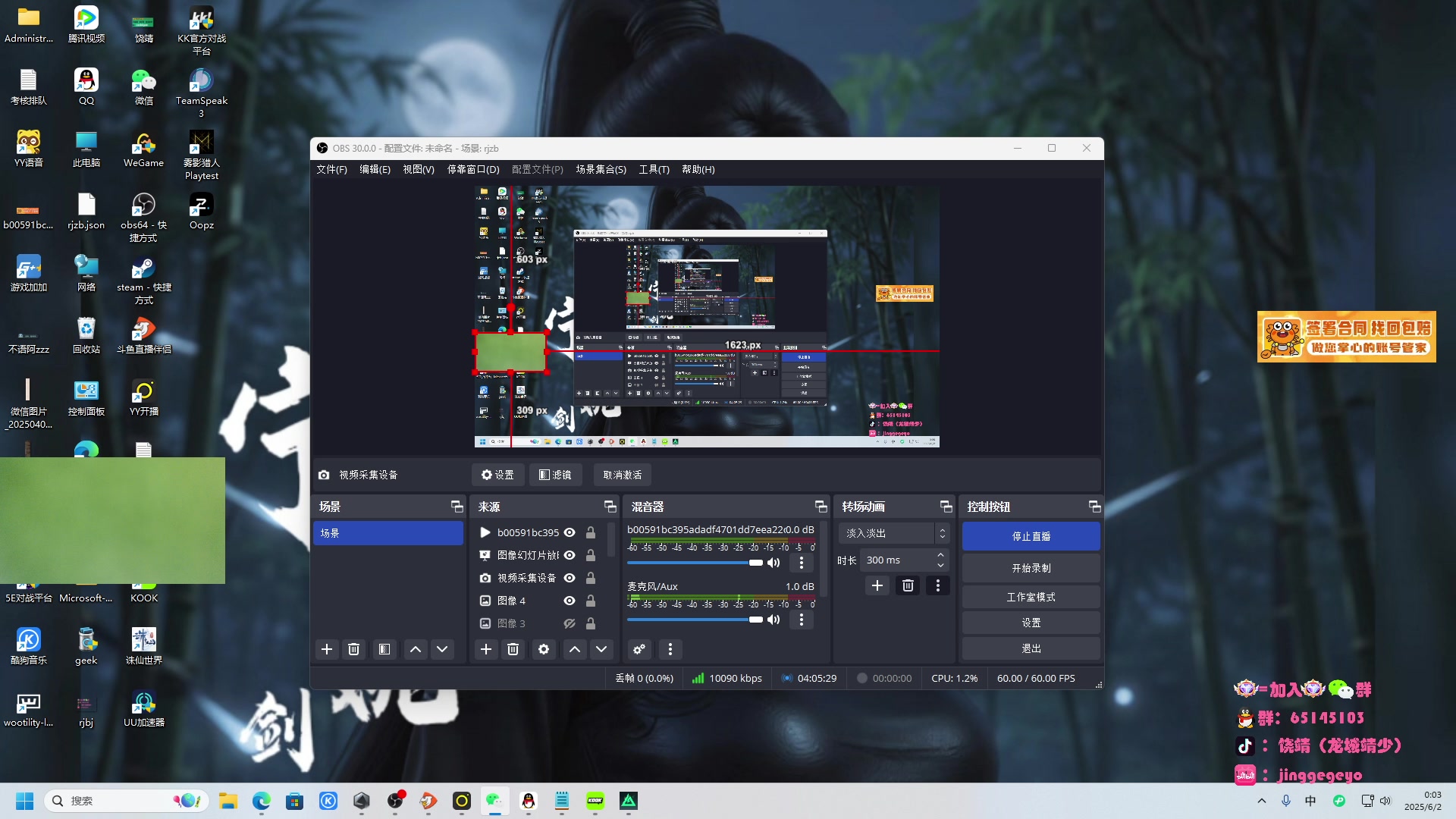This screenshot has height=819, width=1456.
Task: Open 工具(T) menu
Action: [654, 169]
